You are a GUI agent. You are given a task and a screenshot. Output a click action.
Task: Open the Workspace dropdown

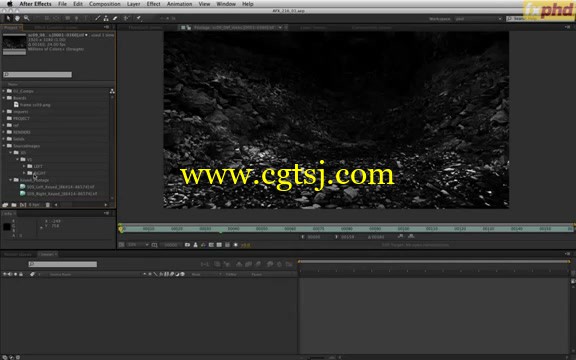coord(479,19)
